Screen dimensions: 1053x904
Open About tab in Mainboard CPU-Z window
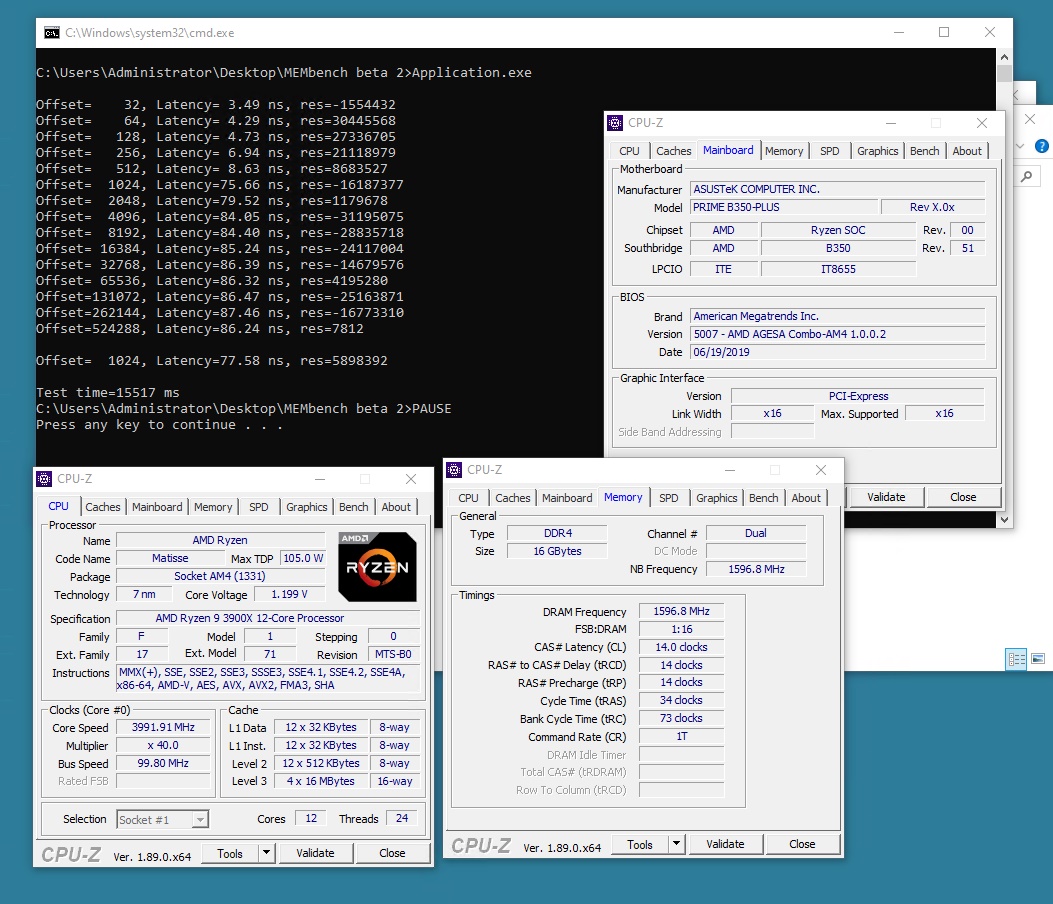[967, 151]
